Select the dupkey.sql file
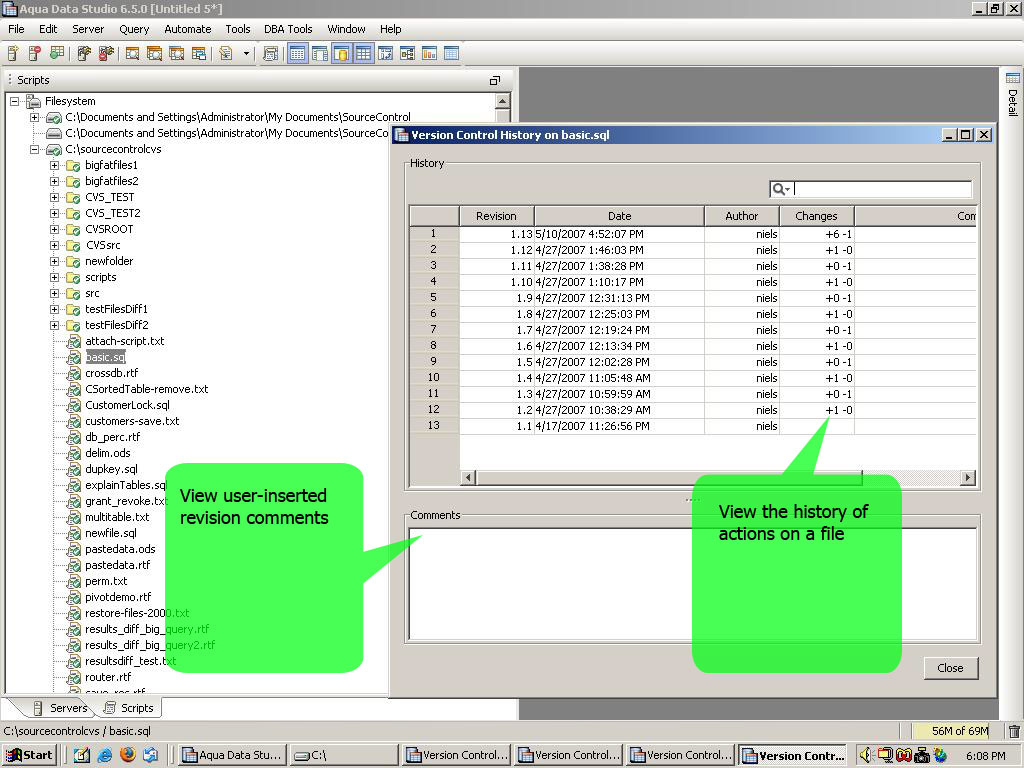Screen dimensions: 1024x768 (x=111, y=469)
